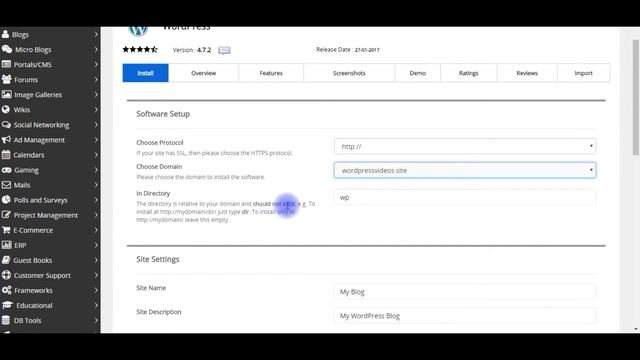This screenshot has width=640, height=360.
Task: Click the Customer Support lifebuoy icon
Action: (6, 275)
